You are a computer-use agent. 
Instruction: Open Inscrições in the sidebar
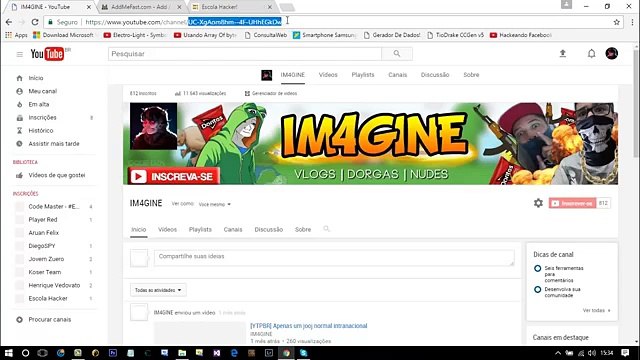click(42, 118)
